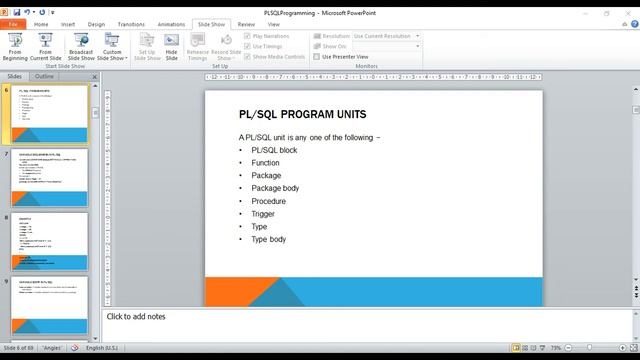Go to next slide double-arrow
The height and width of the screenshot is (360, 640).
pos(636,295)
